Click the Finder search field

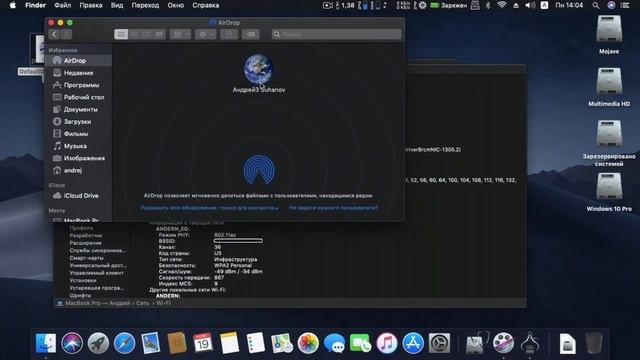click(336, 34)
